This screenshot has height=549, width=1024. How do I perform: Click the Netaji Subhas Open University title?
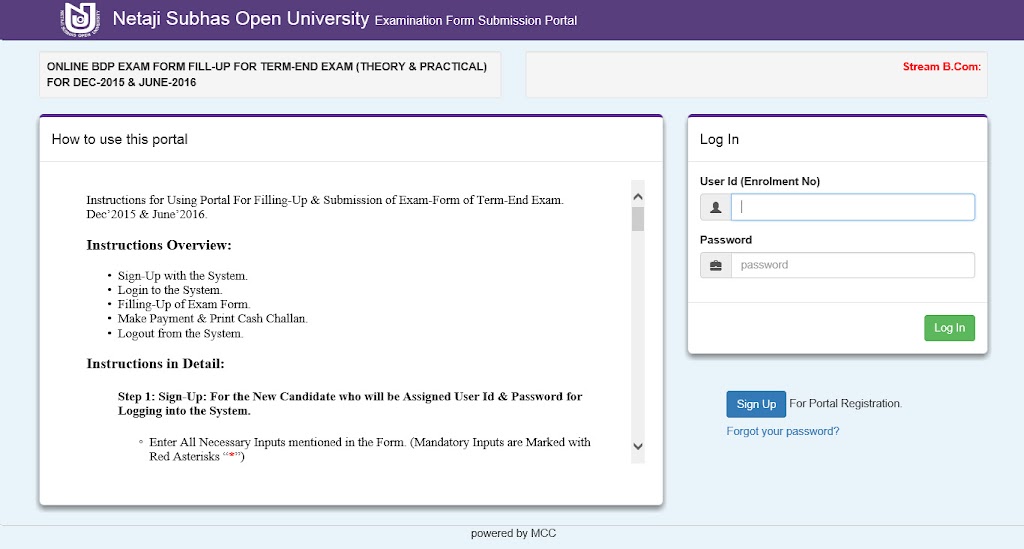click(241, 18)
